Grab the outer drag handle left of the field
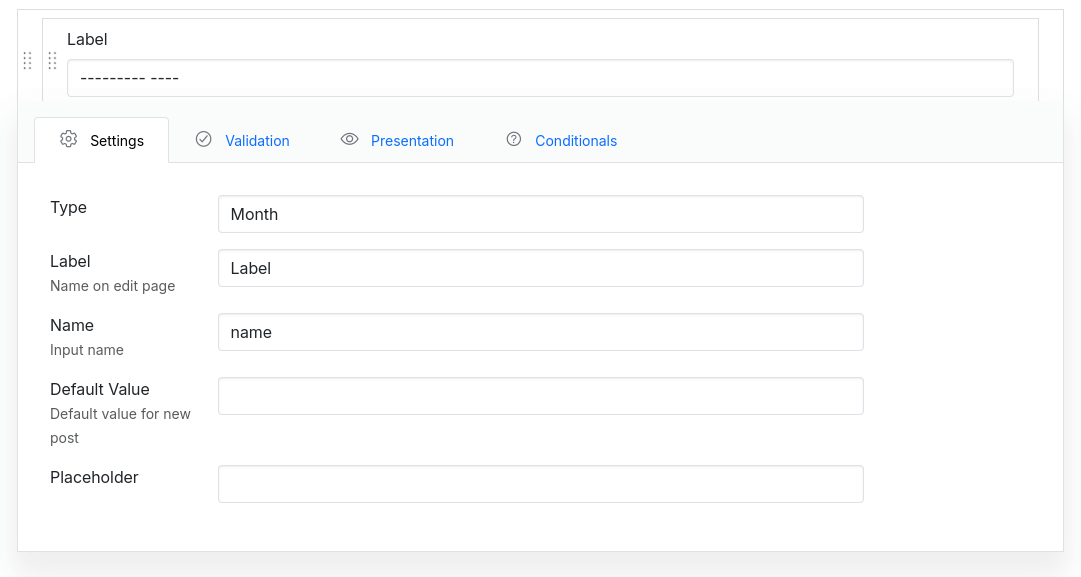The height and width of the screenshot is (577, 1081). (x=27, y=61)
